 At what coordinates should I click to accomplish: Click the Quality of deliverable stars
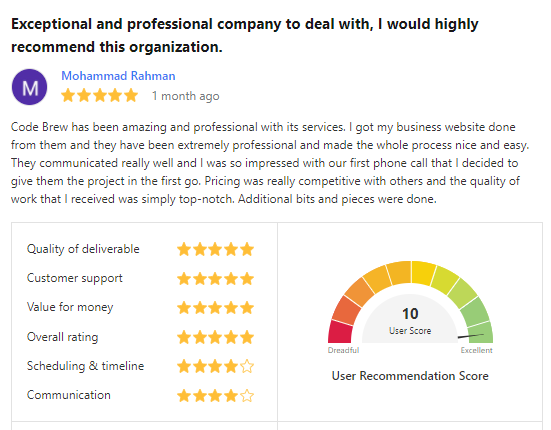[215, 249]
